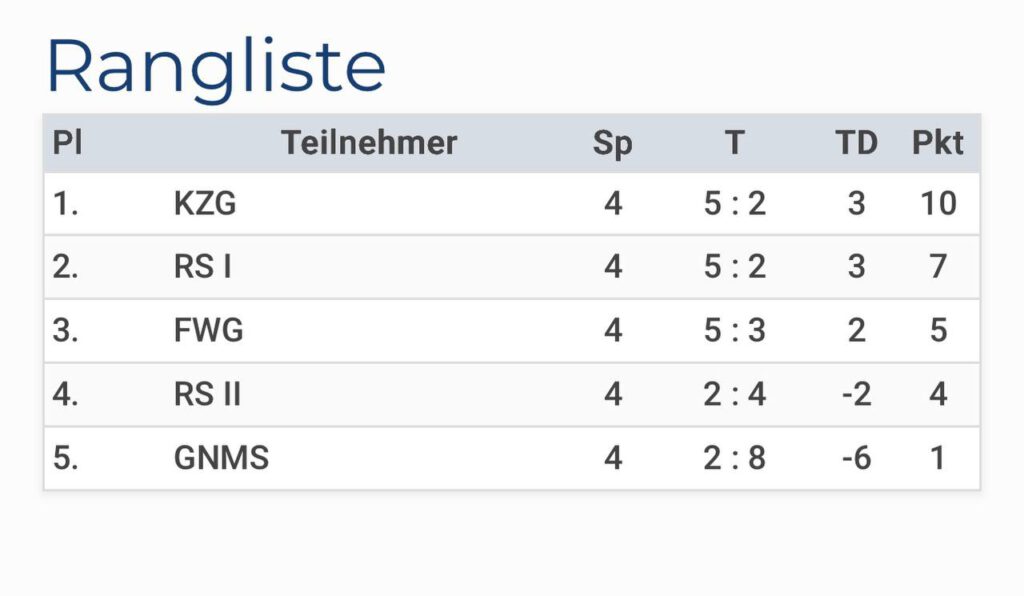The height and width of the screenshot is (596, 1024).
Task: Click the -6 goal difference value
Action: [x=856, y=458]
